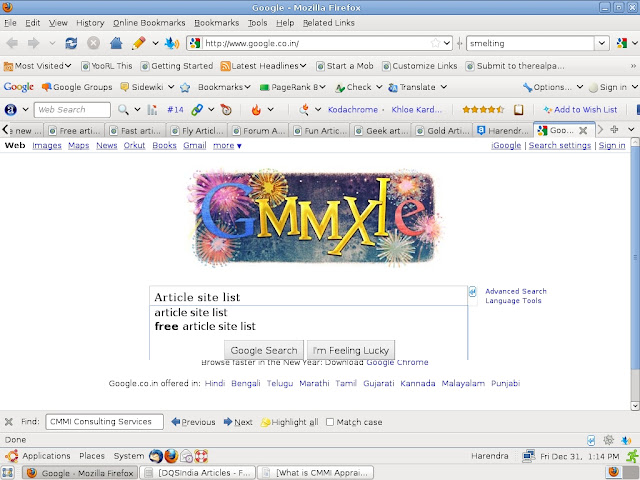Open the Tools menu
This screenshot has width=640, height=480.
pos(258,23)
